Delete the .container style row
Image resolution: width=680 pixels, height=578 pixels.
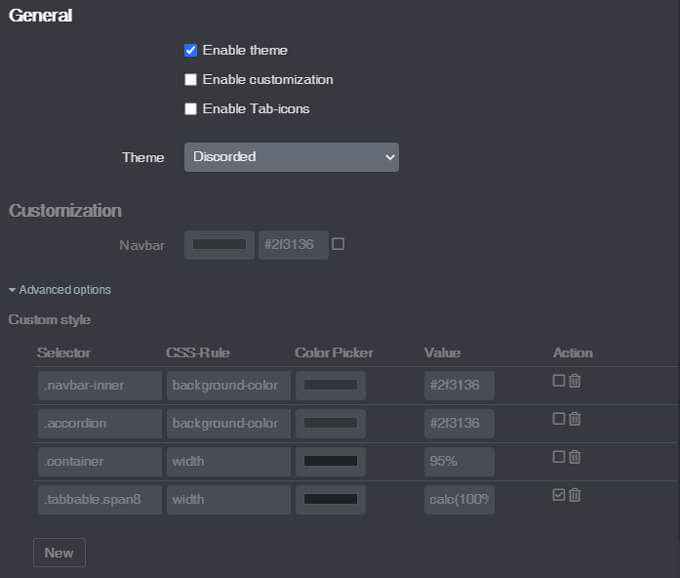(575, 457)
